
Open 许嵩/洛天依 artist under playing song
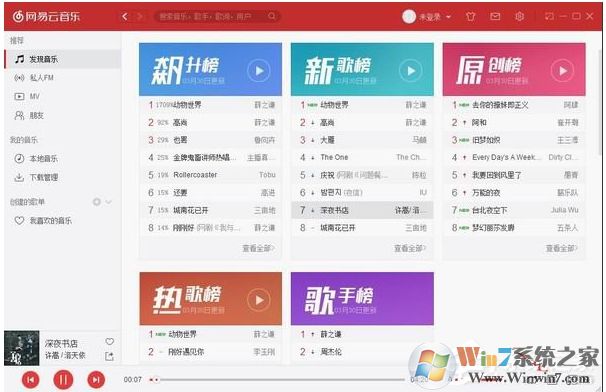(x=65, y=355)
